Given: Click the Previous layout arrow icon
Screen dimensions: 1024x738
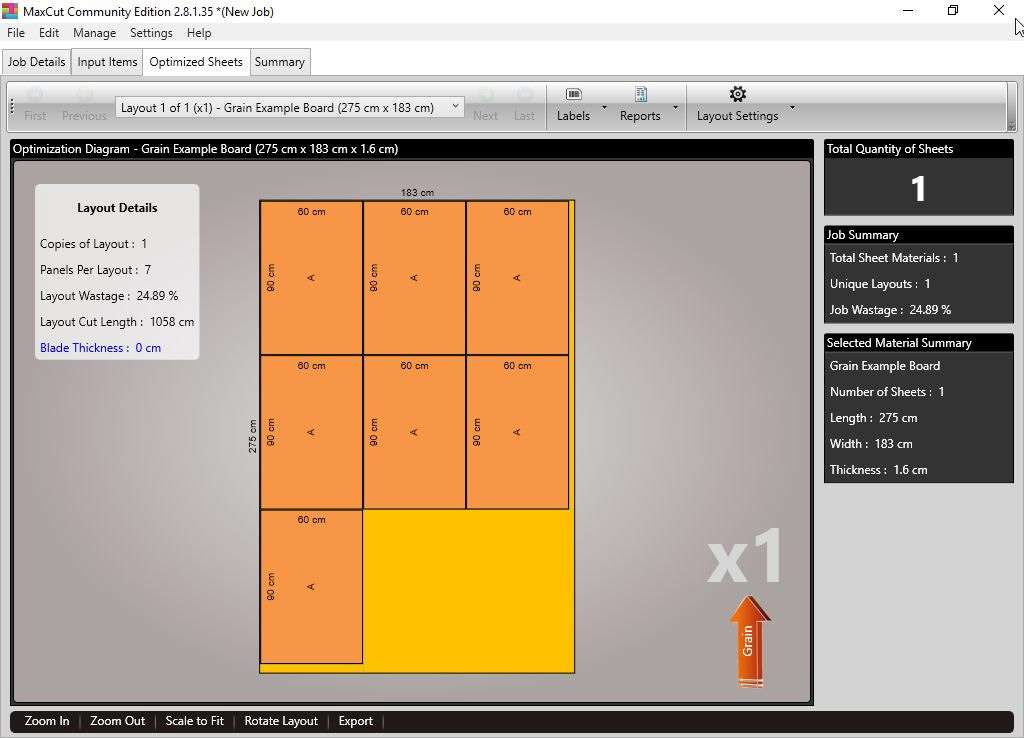Looking at the screenshot, I should pos(84,95).
